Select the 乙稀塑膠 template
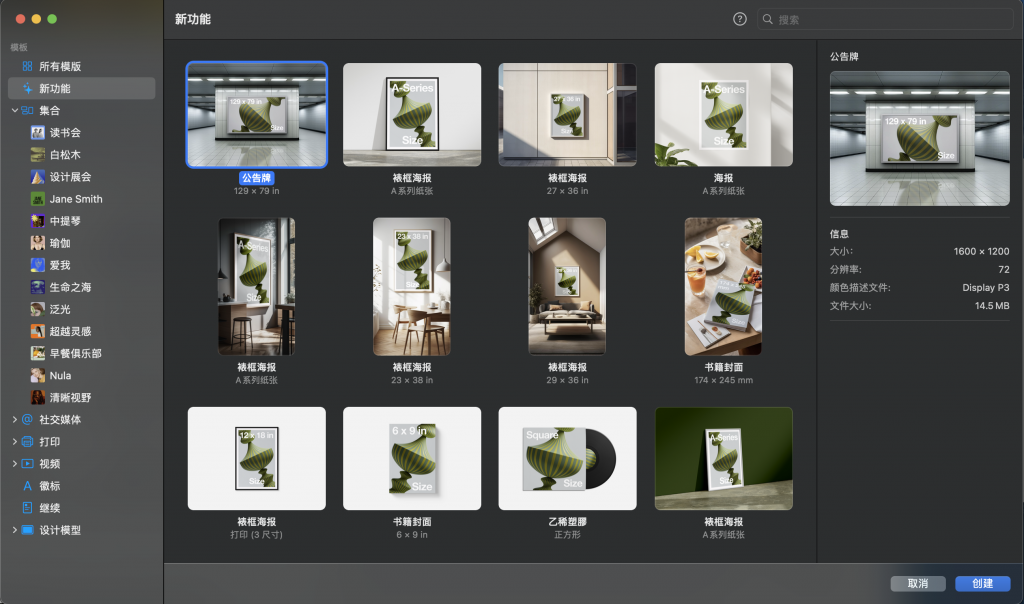Image resolution: width=1024 pixels, height=604 pixels. pos(567,458)
